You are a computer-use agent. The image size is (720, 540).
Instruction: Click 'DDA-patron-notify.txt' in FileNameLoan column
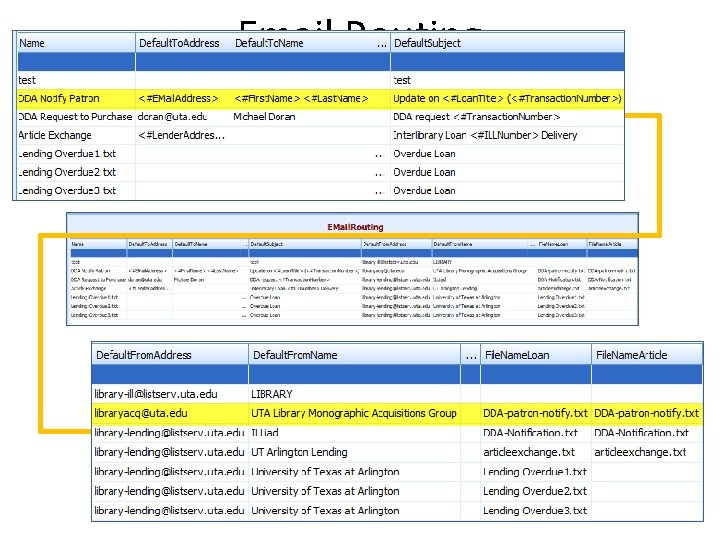pyautogui.click(x=535, y=413)
